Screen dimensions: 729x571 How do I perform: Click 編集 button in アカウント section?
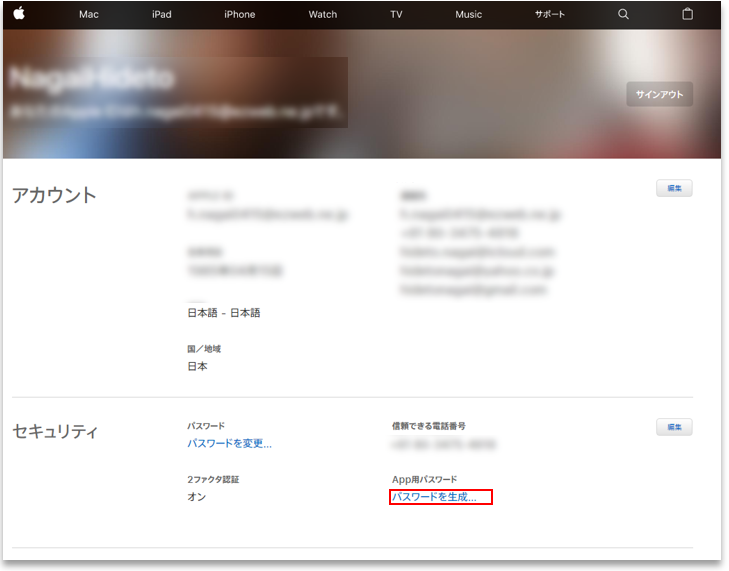[x=674, y=188]
